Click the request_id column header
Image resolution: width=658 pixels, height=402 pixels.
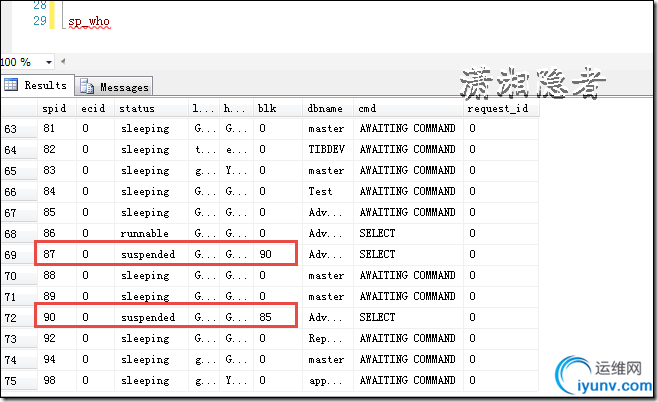point(501,108)
